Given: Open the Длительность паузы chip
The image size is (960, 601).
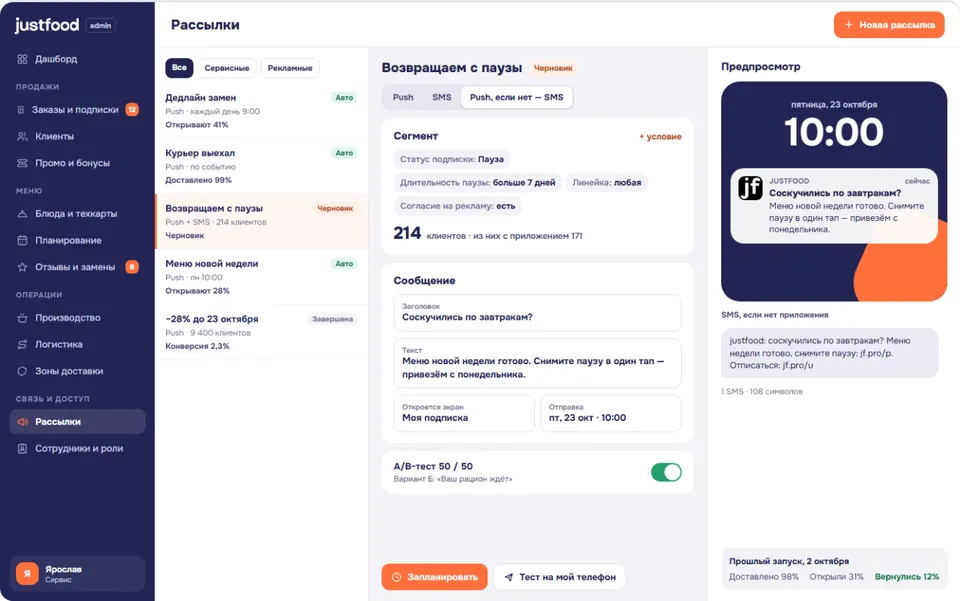Looking at the screenshot, I should tap(478, 182).
